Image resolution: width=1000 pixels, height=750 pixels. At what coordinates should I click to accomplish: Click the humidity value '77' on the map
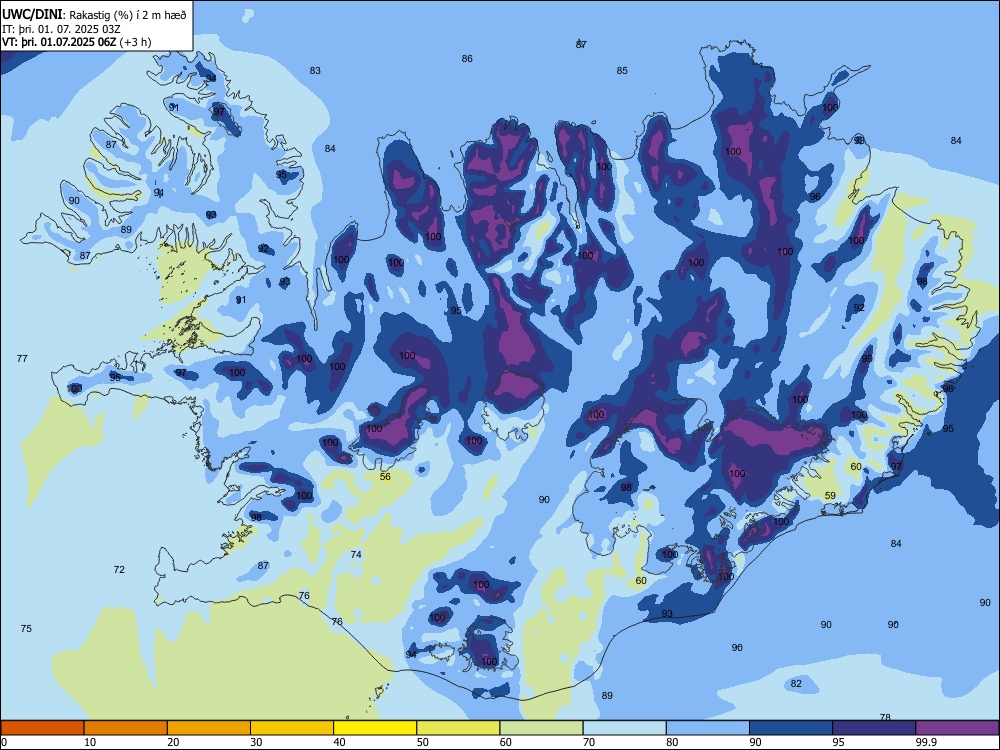22,358
